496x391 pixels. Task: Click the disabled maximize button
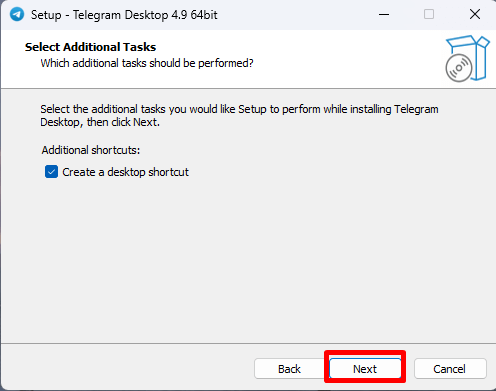point(429,15)
